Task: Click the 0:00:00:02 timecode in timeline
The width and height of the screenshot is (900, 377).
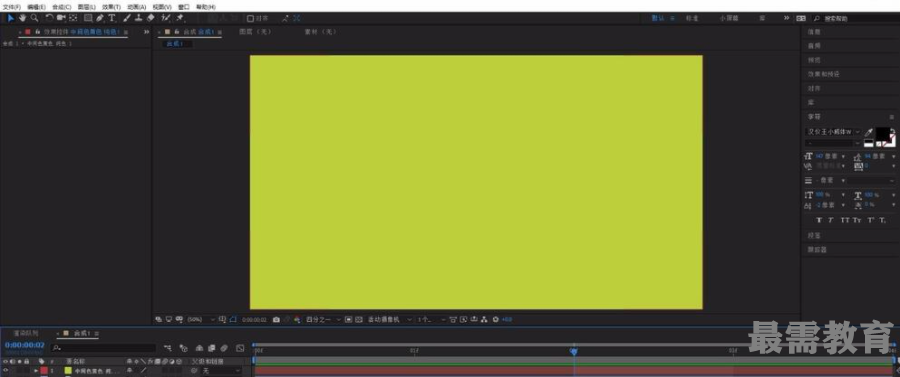Action: tap(25, 345)
